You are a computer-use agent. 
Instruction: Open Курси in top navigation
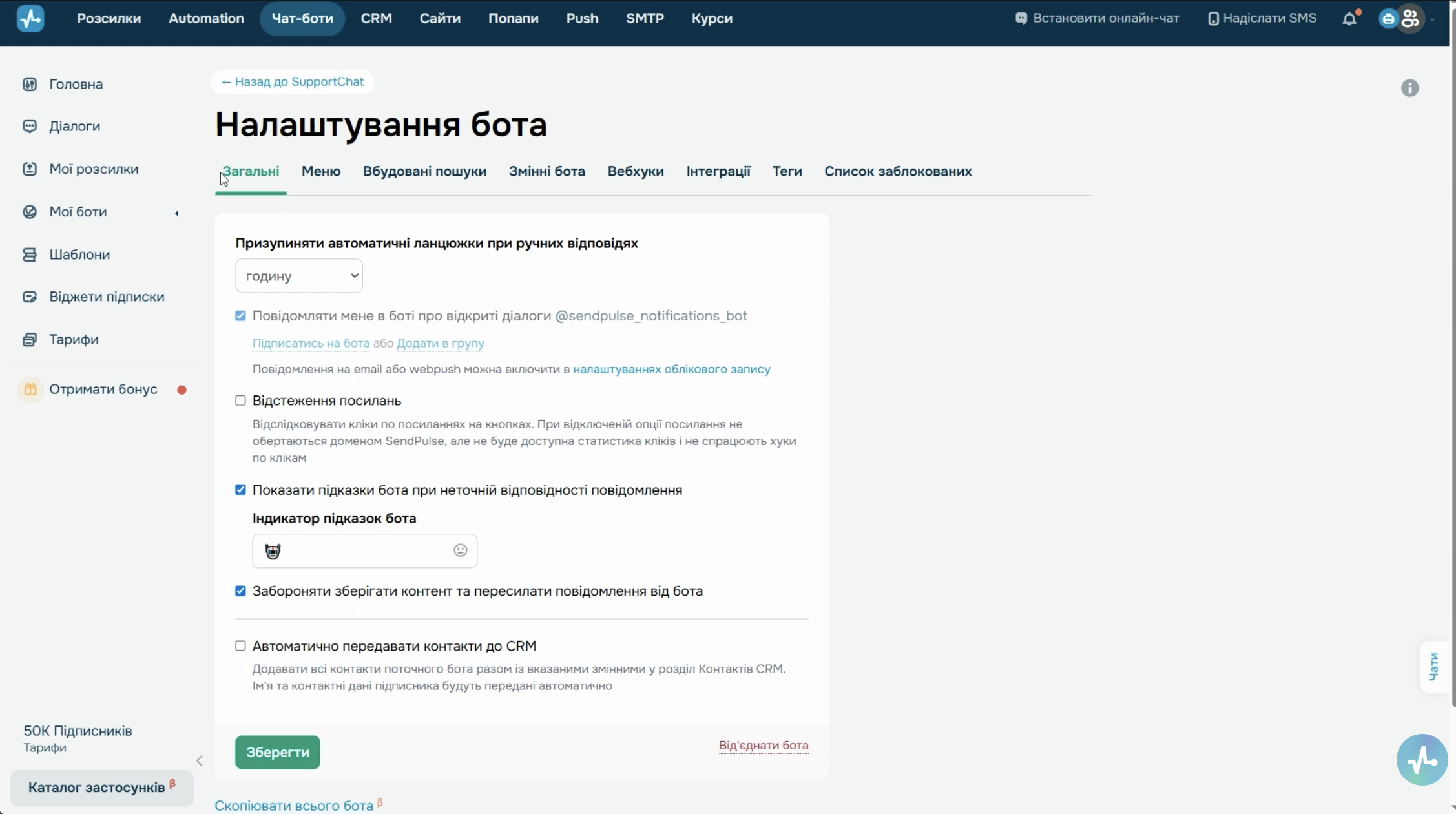coord(712,18)
